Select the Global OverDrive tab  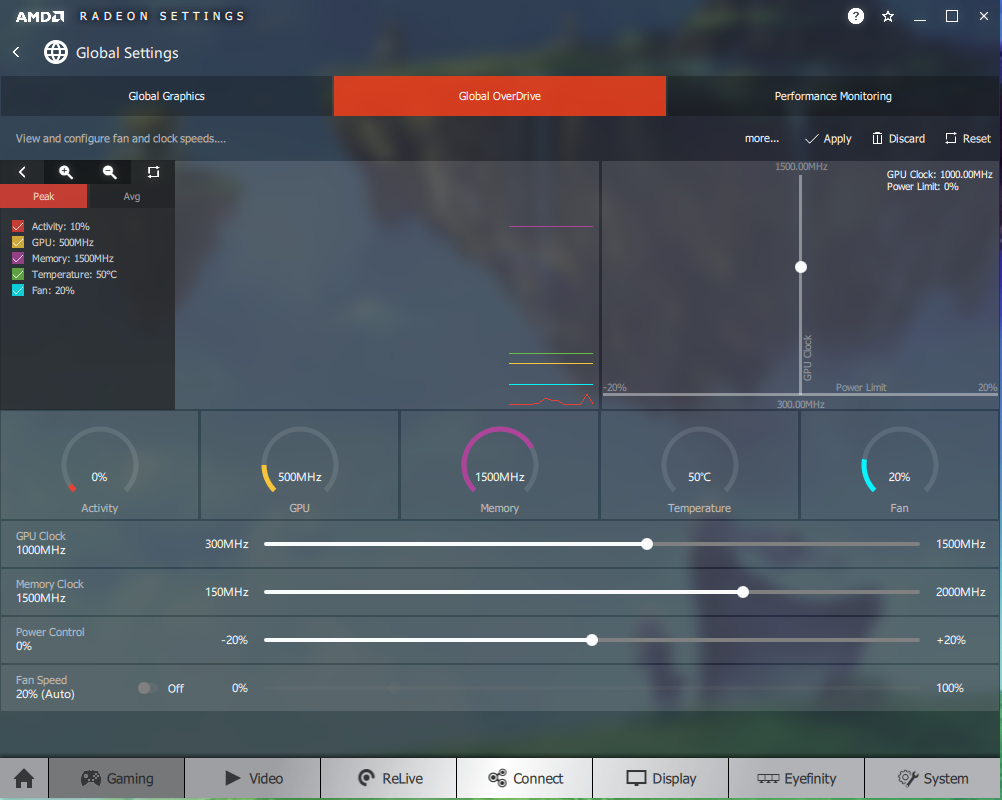pyautogui.click(x=500, y=96)
